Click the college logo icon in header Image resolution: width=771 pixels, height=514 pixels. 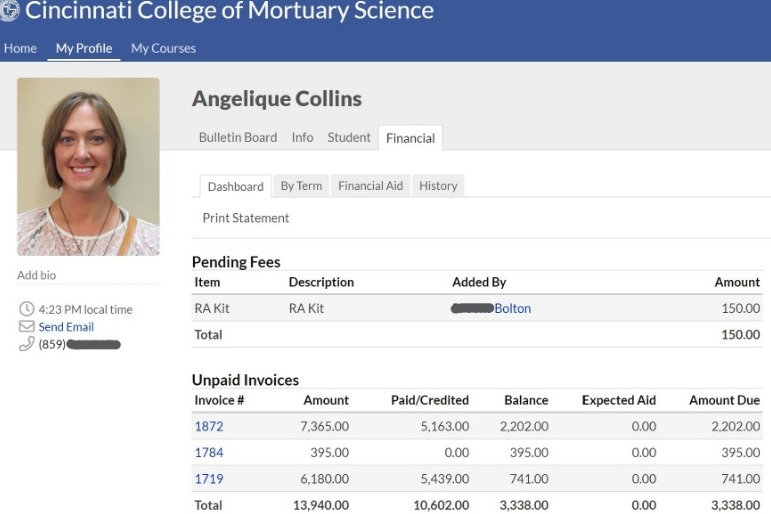pos(9,10)
